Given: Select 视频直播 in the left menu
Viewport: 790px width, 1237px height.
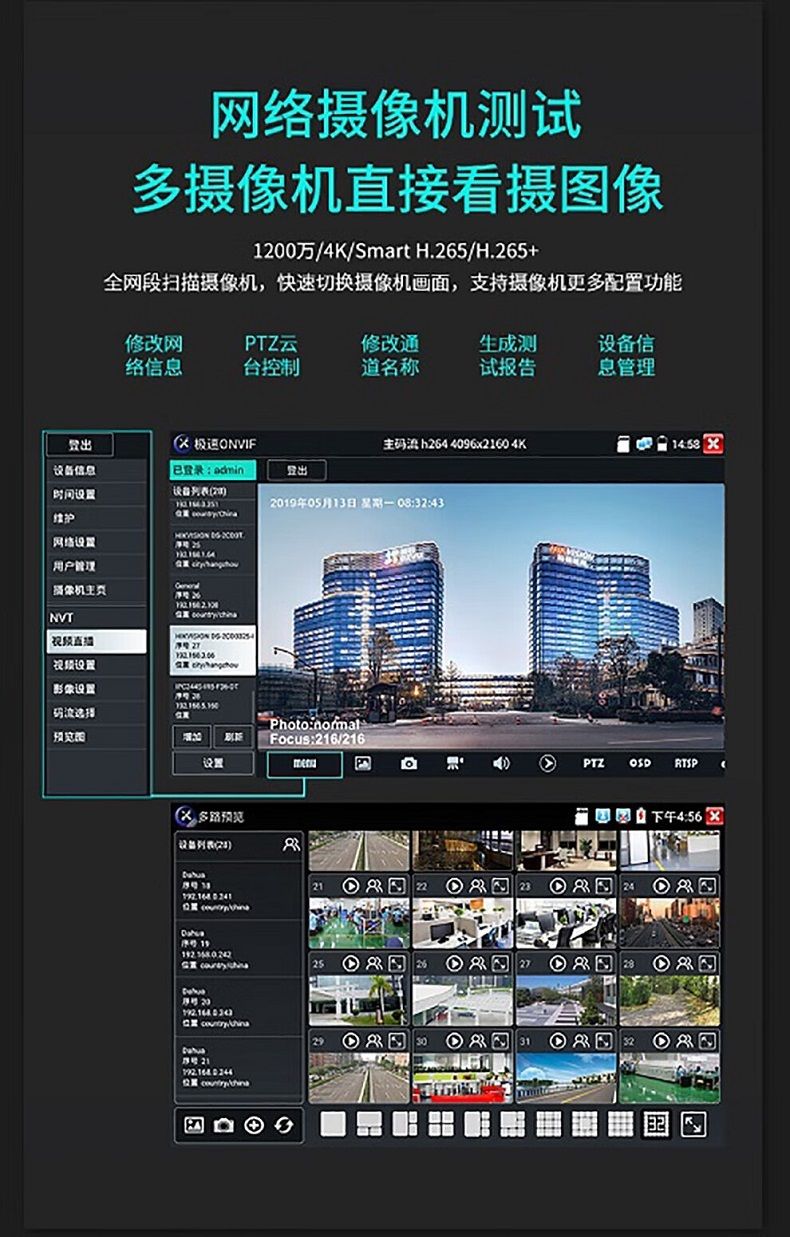Looking at the screenshot, I should click(x=96, y=641).
